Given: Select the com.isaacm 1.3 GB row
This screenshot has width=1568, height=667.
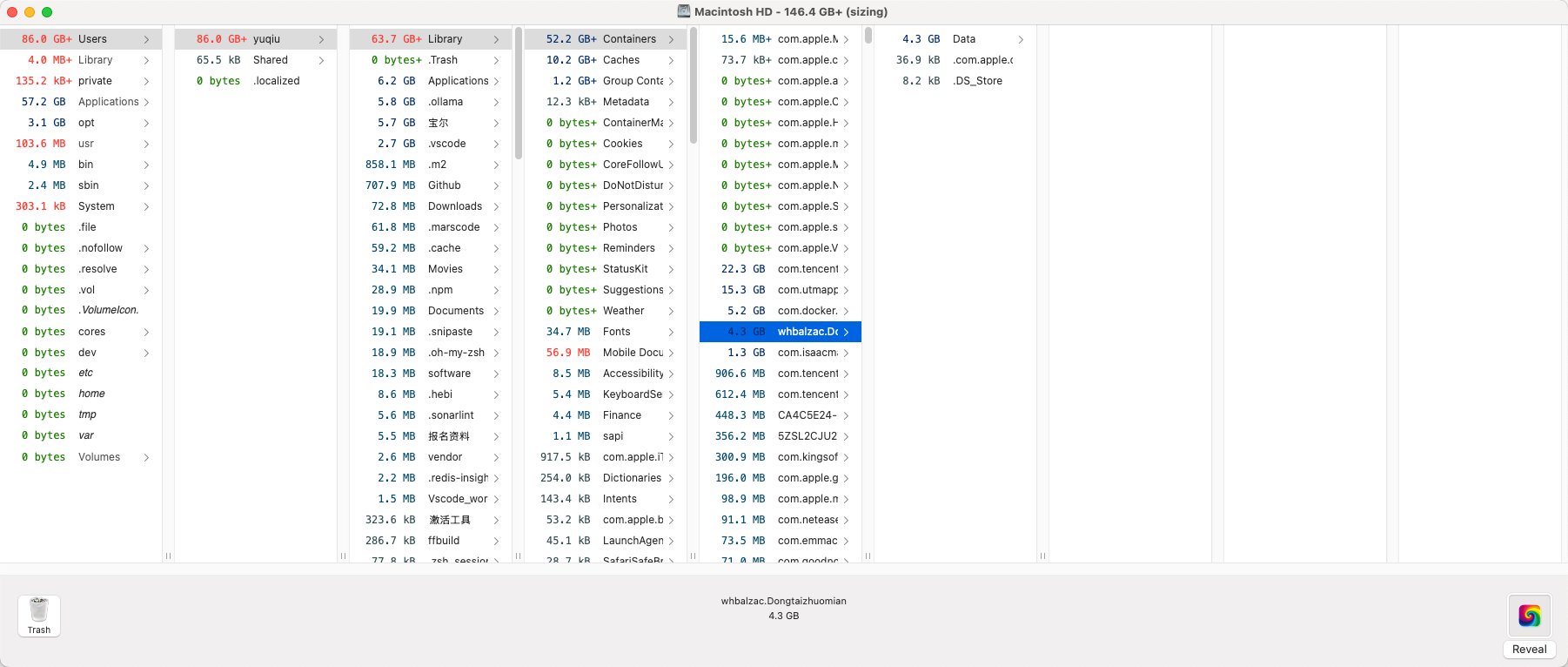Looking at the screenshot, I should click(x=781, y=353).
